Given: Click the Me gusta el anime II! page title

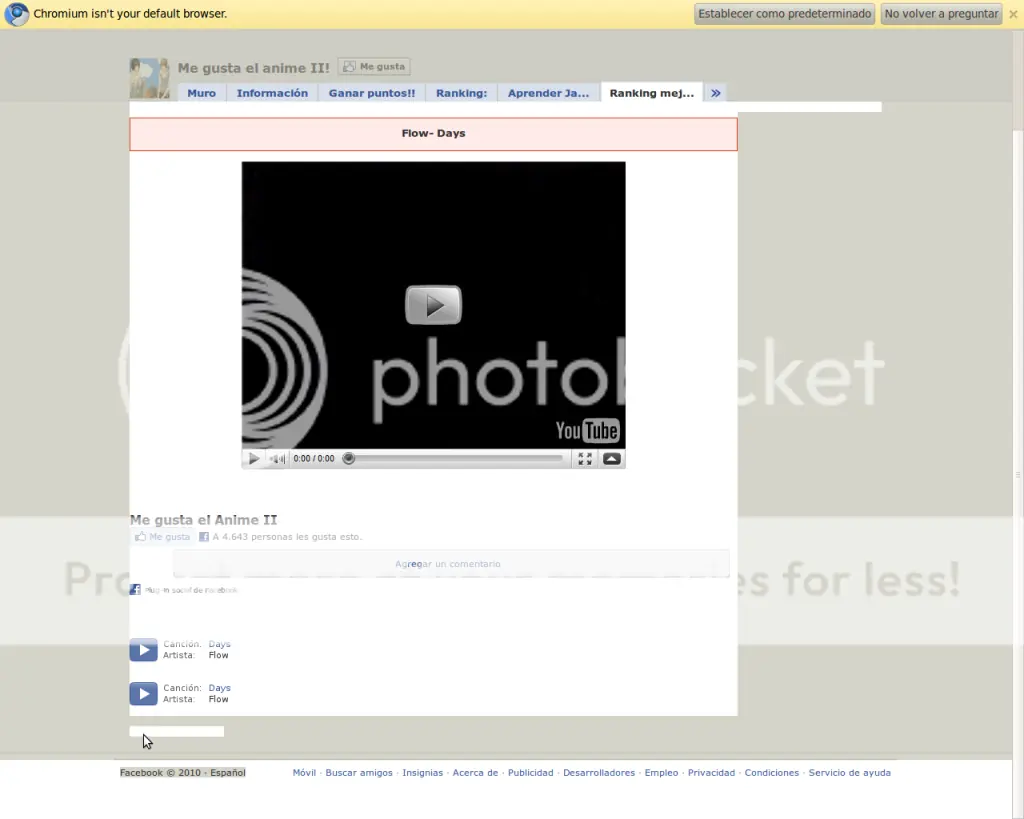Looking at the screenshot, I should coord(253,68).
